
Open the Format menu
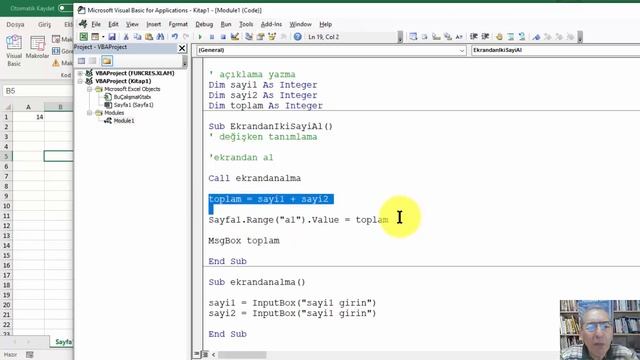[x=178, y=24]
